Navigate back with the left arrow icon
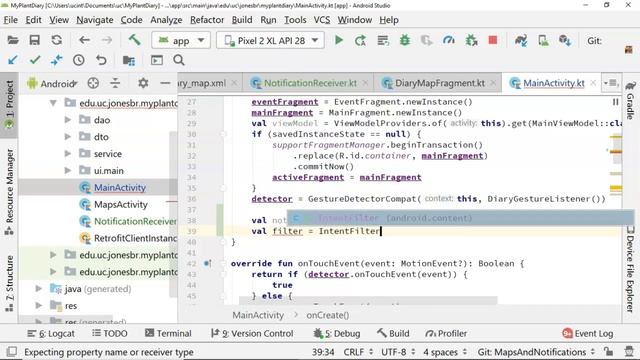The width and height of the screenshot is (640, 360). tap(84, 40)
